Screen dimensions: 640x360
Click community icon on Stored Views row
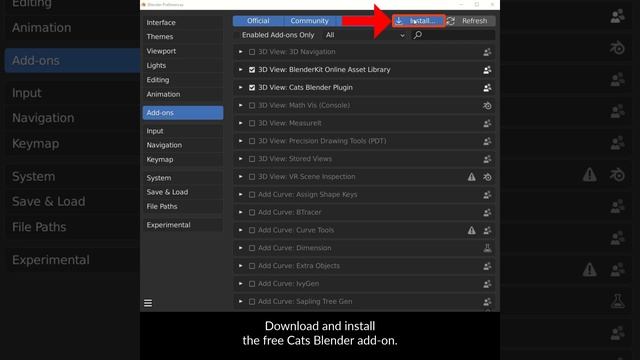tap(487, 159)
